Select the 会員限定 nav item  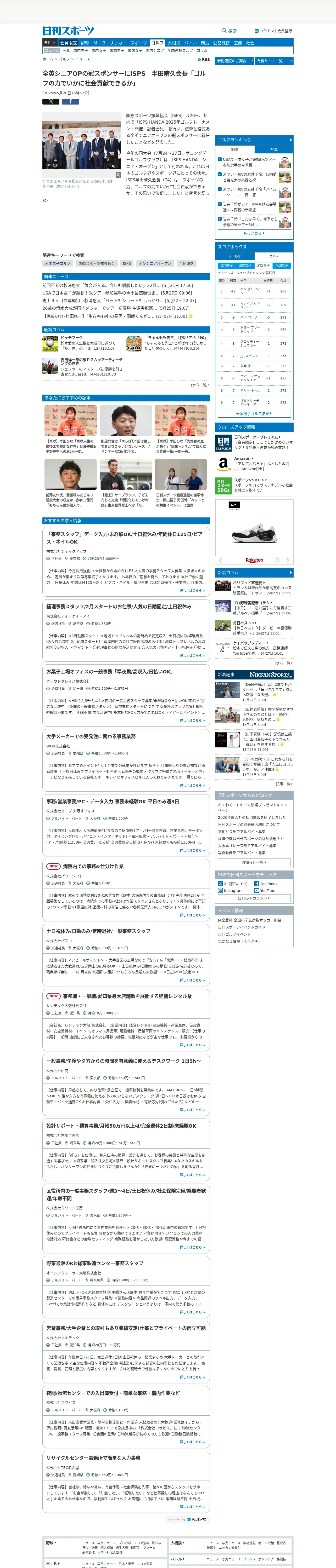pyautogui.click(x=68, y=43)
